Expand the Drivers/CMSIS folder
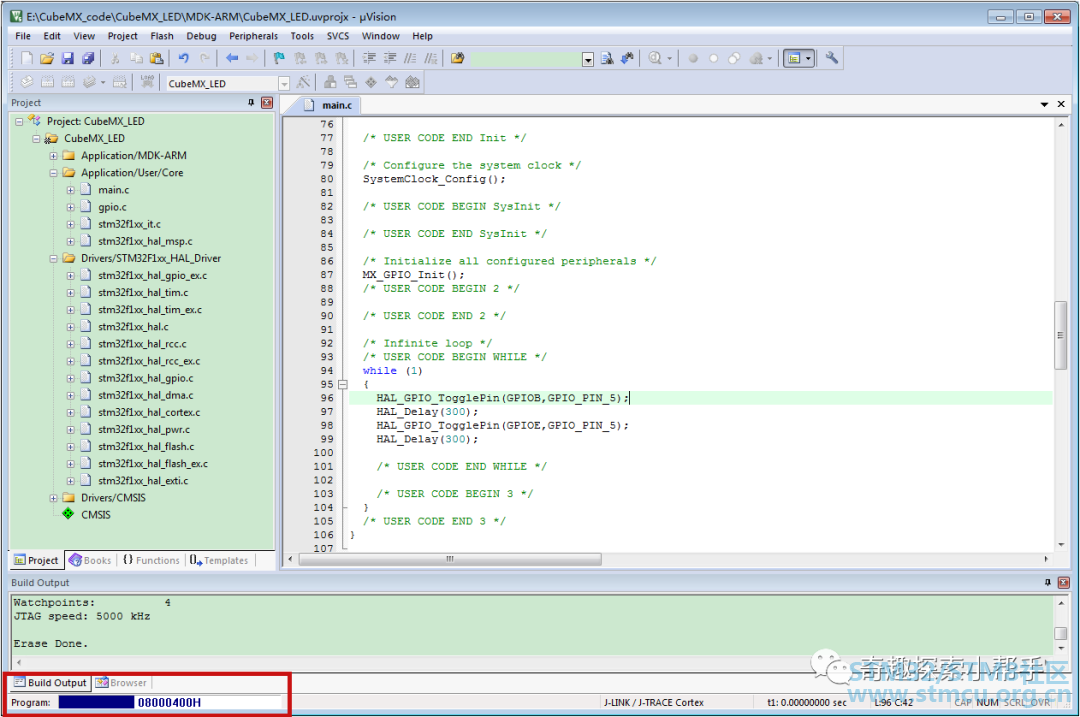 pyautogui.click(x=53, y=498)
